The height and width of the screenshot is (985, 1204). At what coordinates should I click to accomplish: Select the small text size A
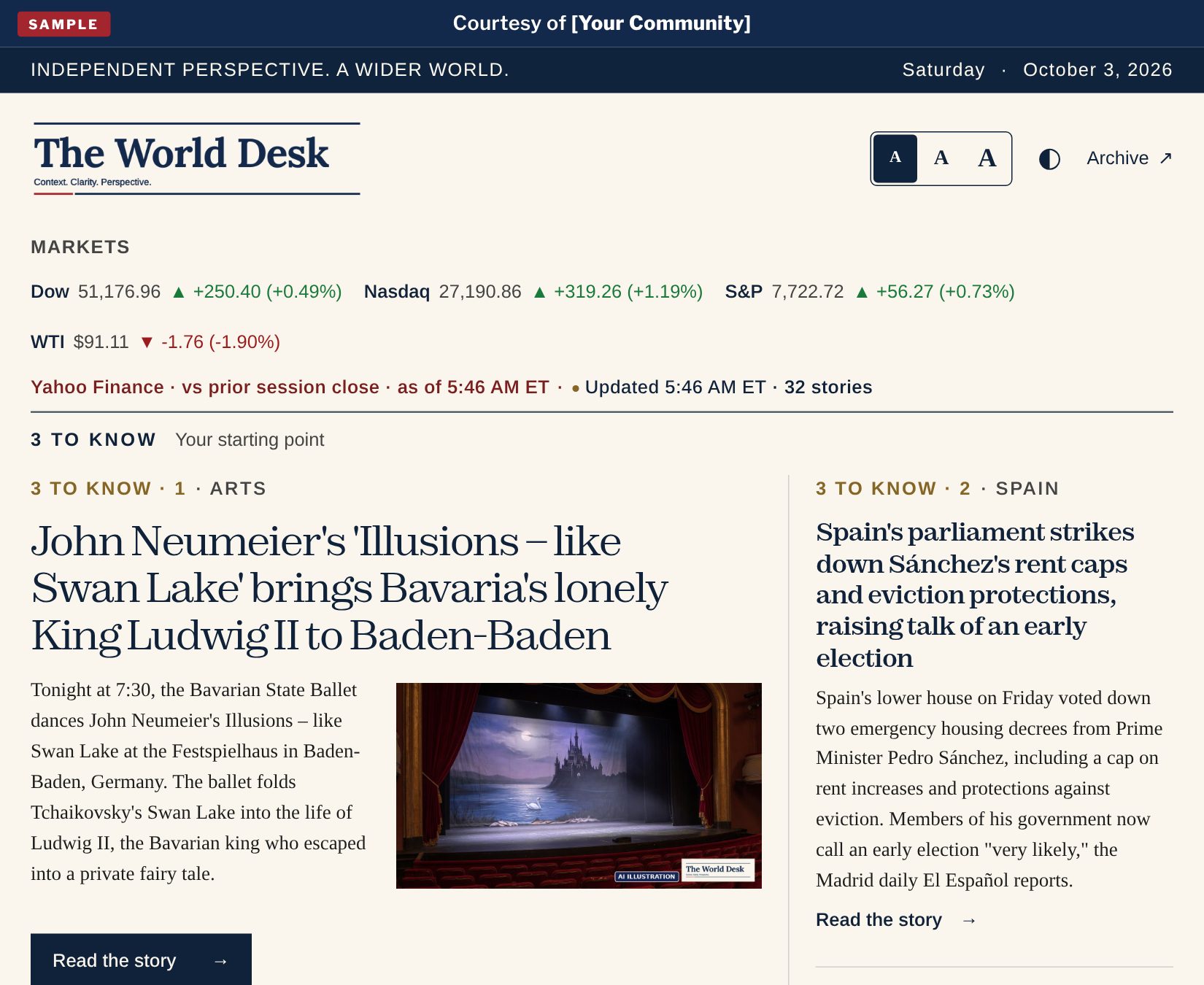(895, 158)
